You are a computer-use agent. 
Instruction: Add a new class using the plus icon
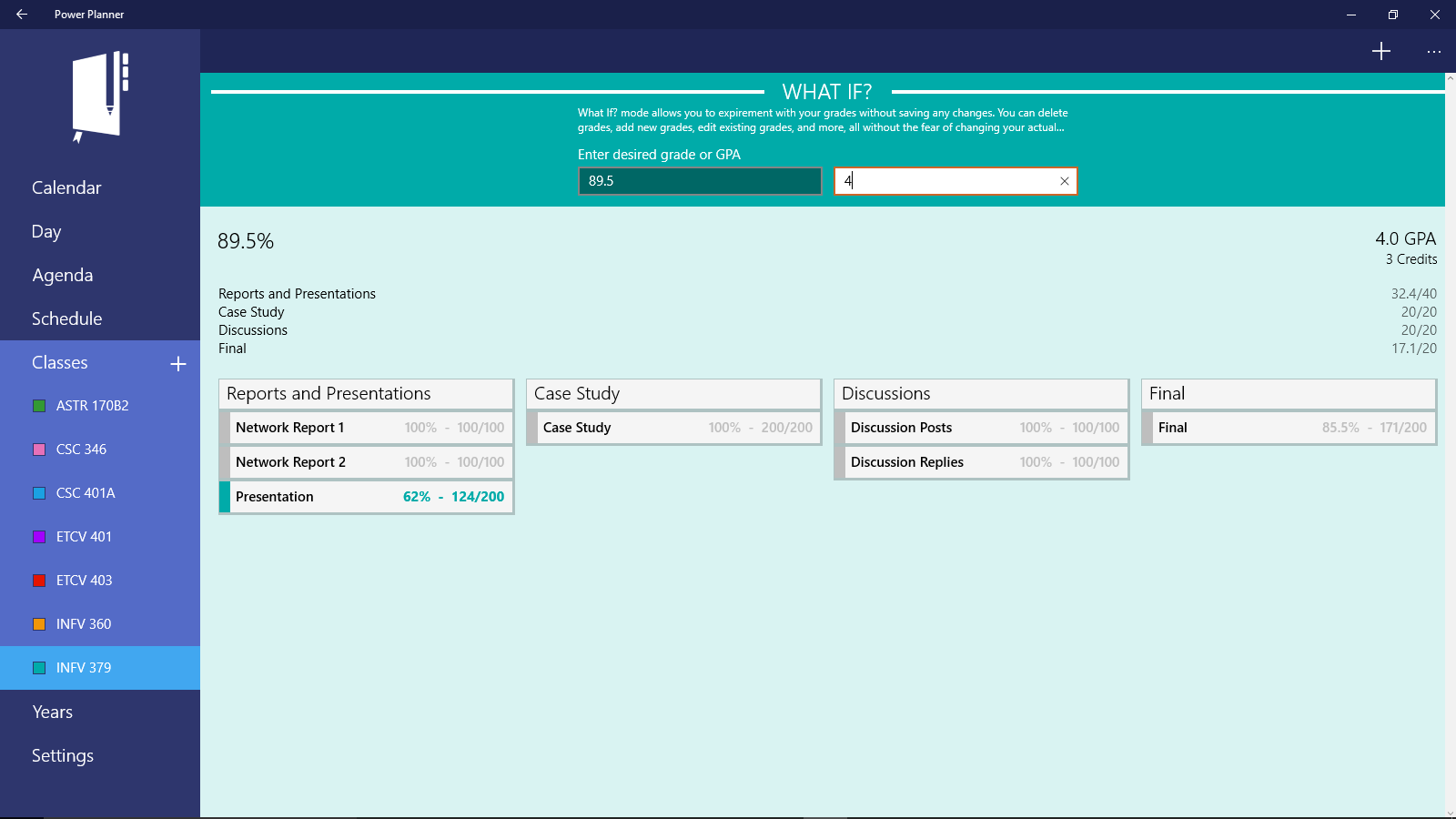178,363
